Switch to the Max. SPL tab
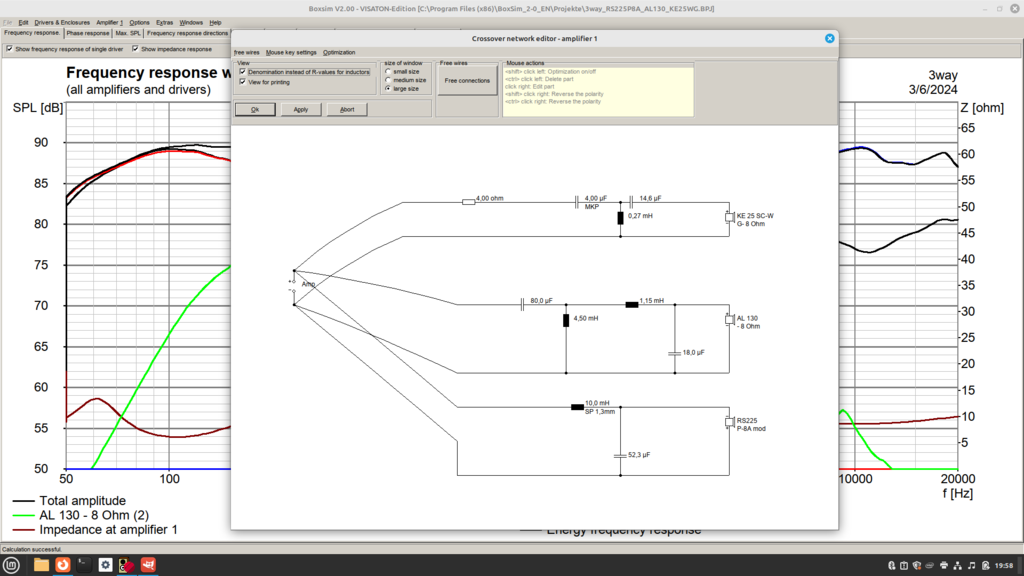The image size is (1024, 576). [x=128, y=33]
